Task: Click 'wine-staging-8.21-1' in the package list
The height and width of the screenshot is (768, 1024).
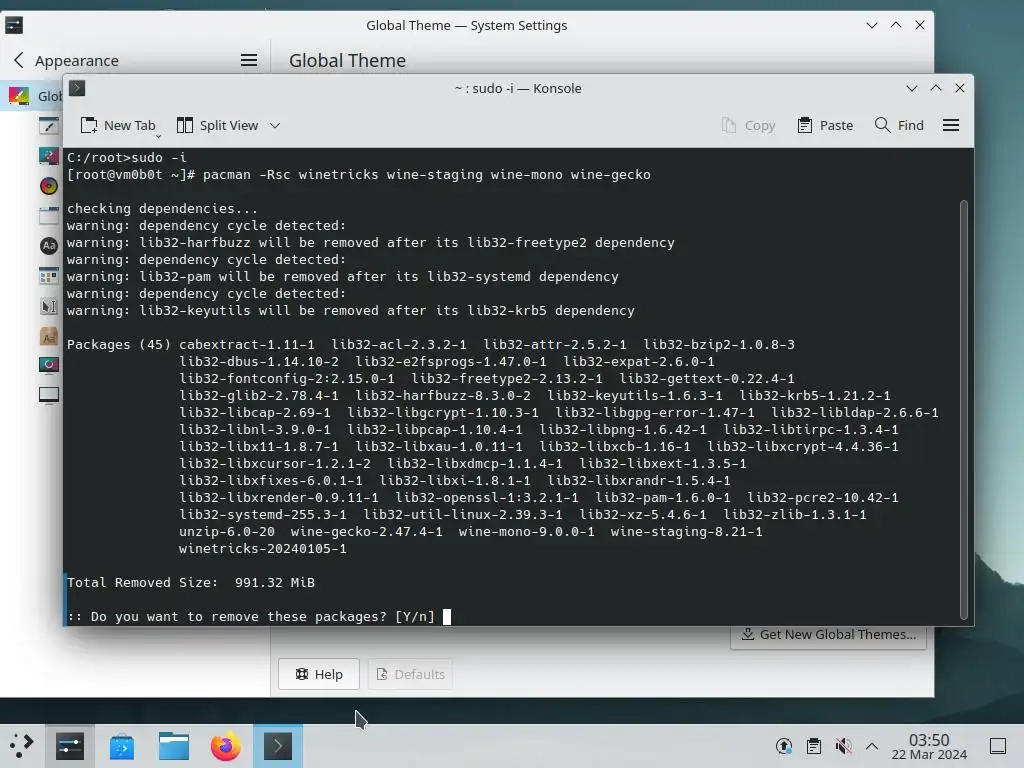Action: [x=686, y=532]
